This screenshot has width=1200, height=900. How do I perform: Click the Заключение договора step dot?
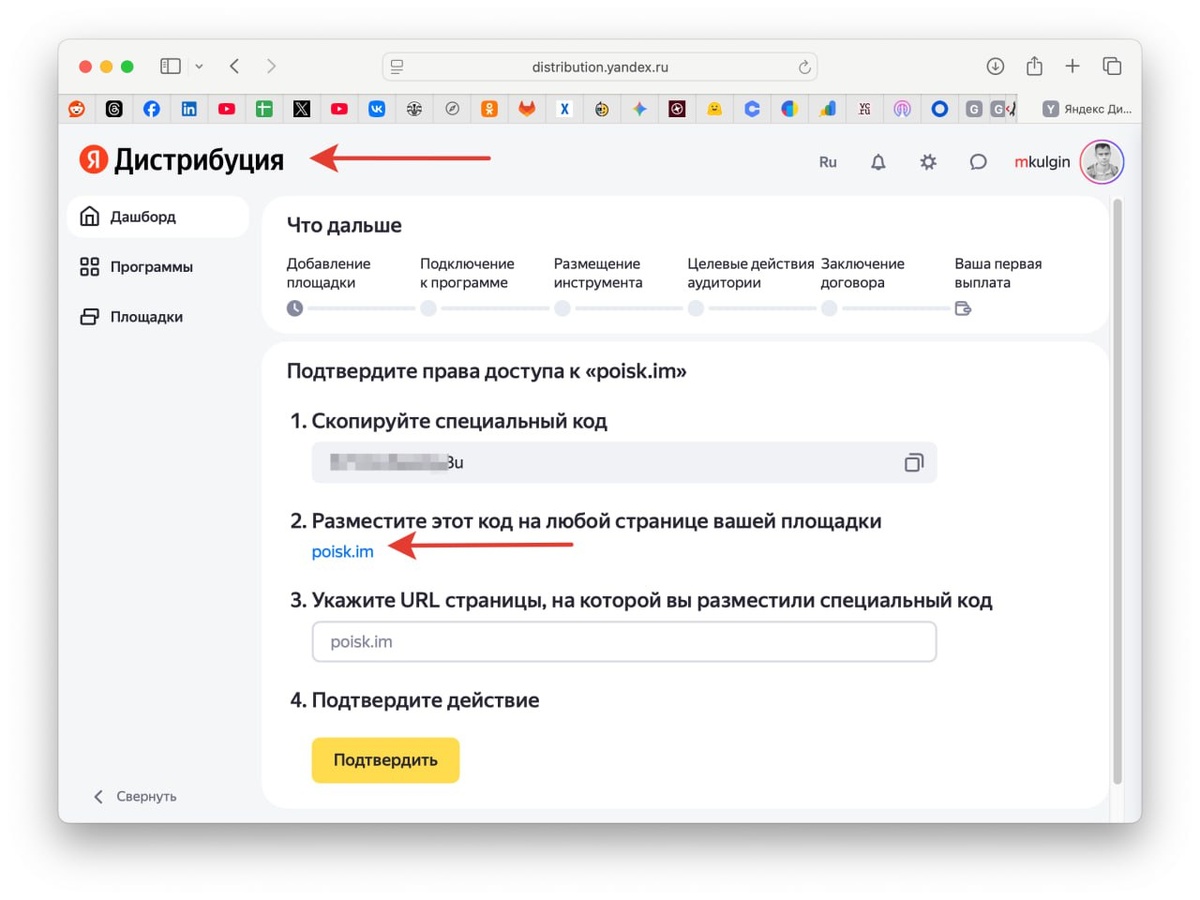(x=829, y=308)
